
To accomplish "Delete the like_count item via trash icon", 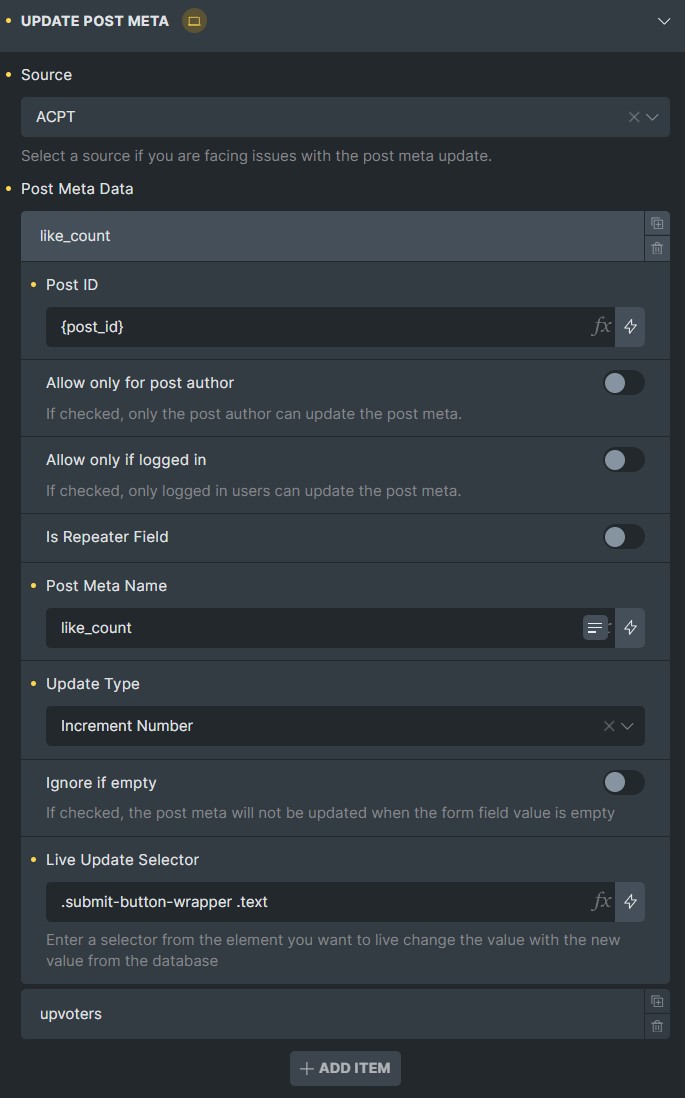I will point(657,249).
